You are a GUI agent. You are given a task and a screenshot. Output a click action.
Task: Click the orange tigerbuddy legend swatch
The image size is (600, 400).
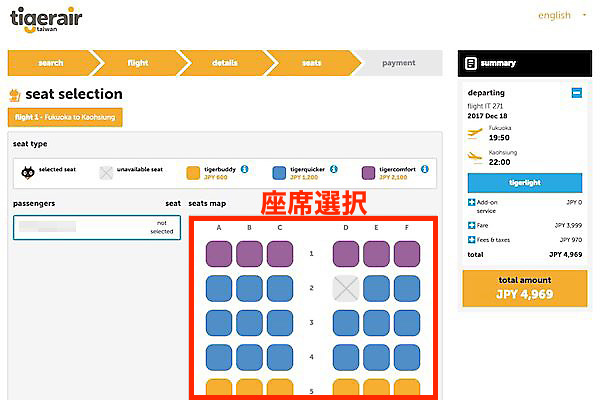pos(193,173)
